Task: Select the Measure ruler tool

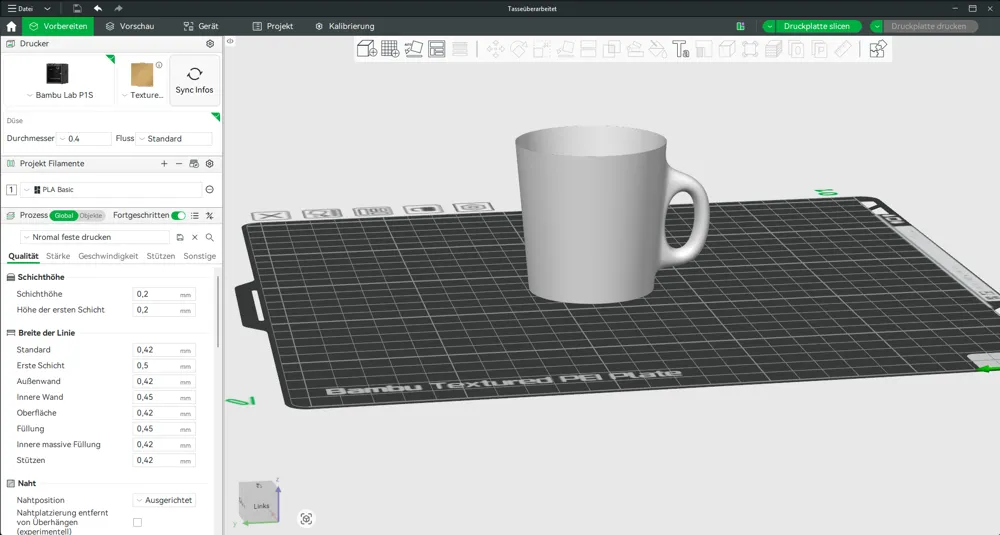Action: click(x=843, y=49)
